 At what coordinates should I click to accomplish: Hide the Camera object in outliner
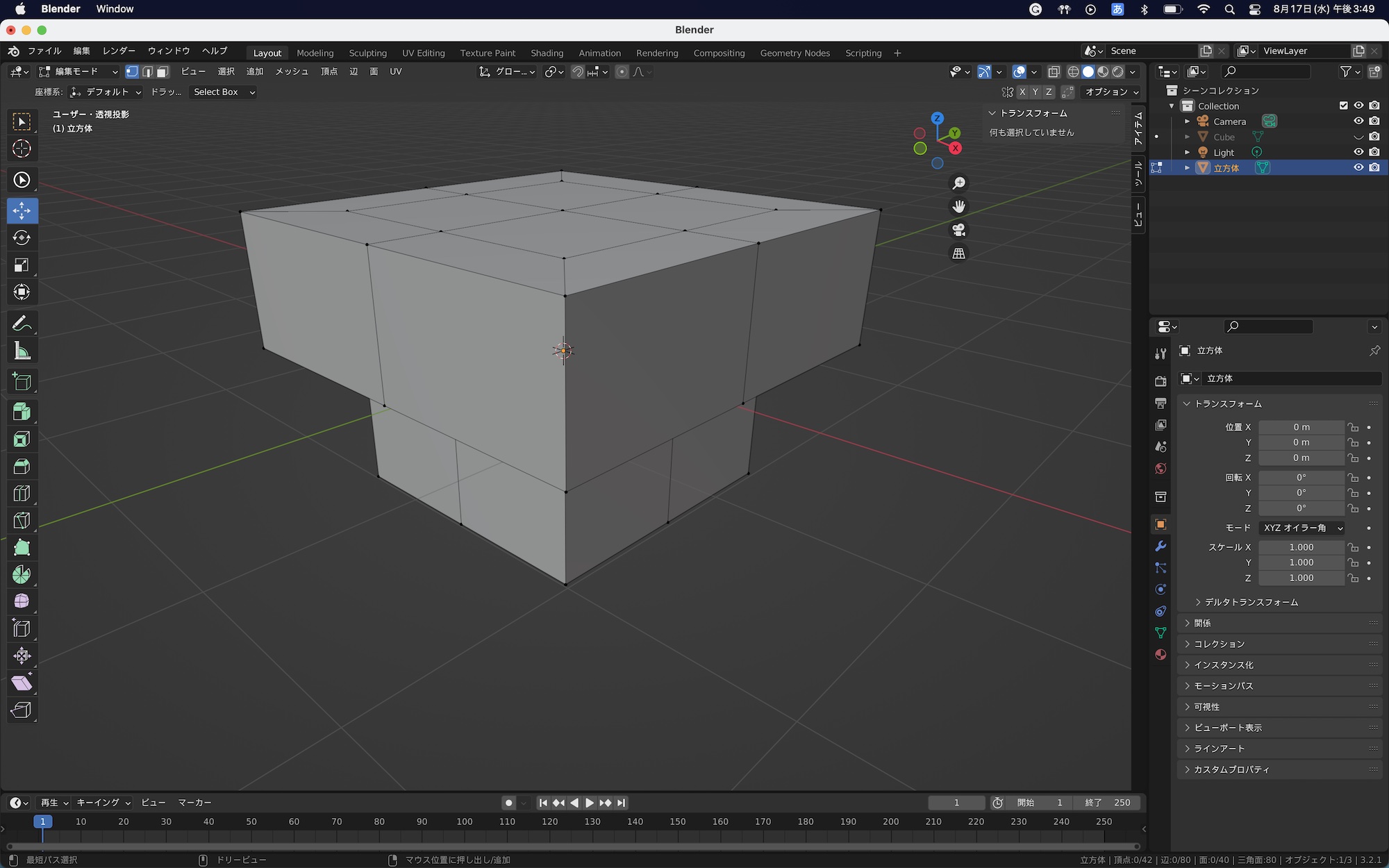coord(1358,121)
